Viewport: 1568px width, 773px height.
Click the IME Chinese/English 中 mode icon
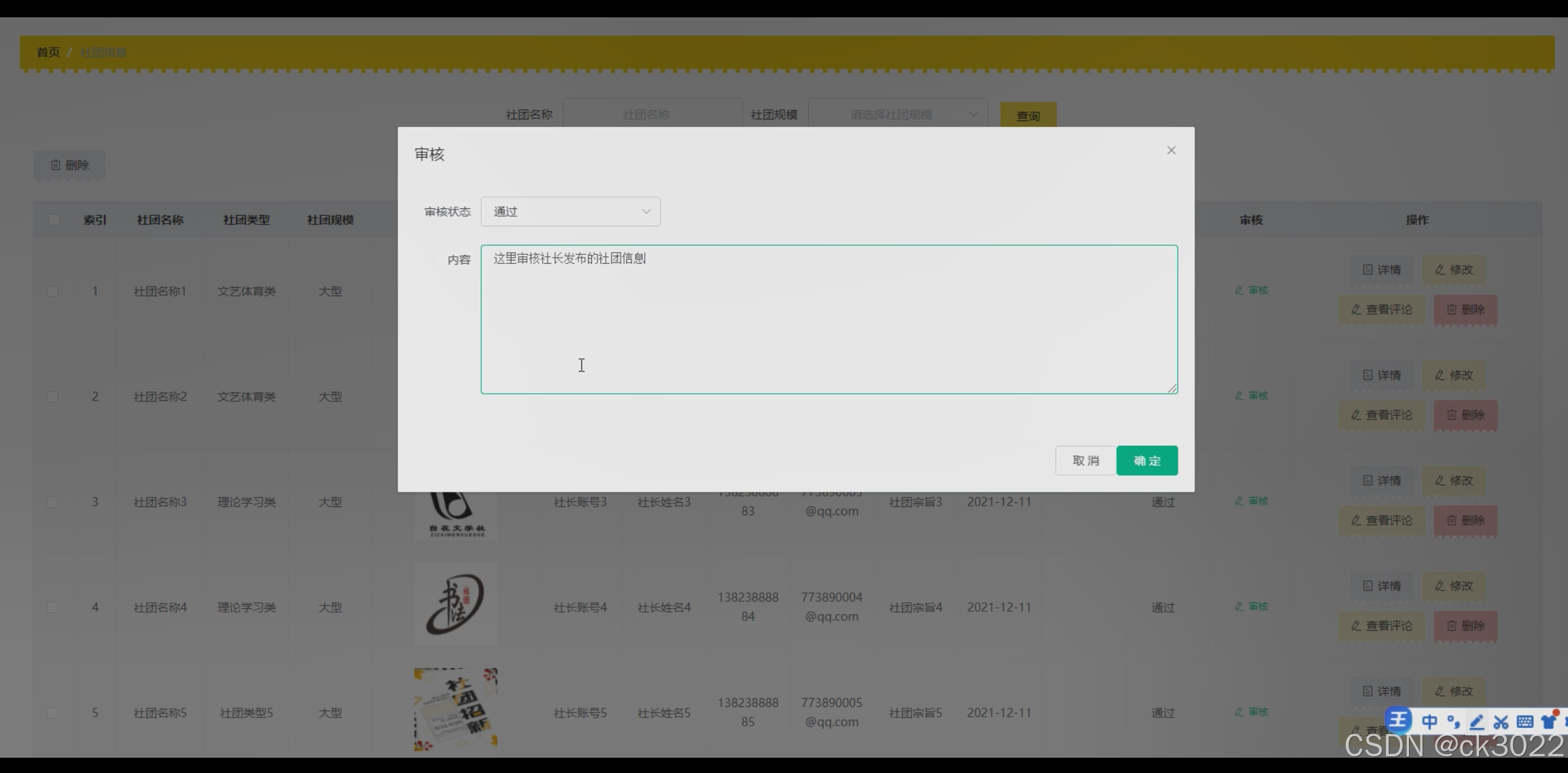(x=1429, y=722)
